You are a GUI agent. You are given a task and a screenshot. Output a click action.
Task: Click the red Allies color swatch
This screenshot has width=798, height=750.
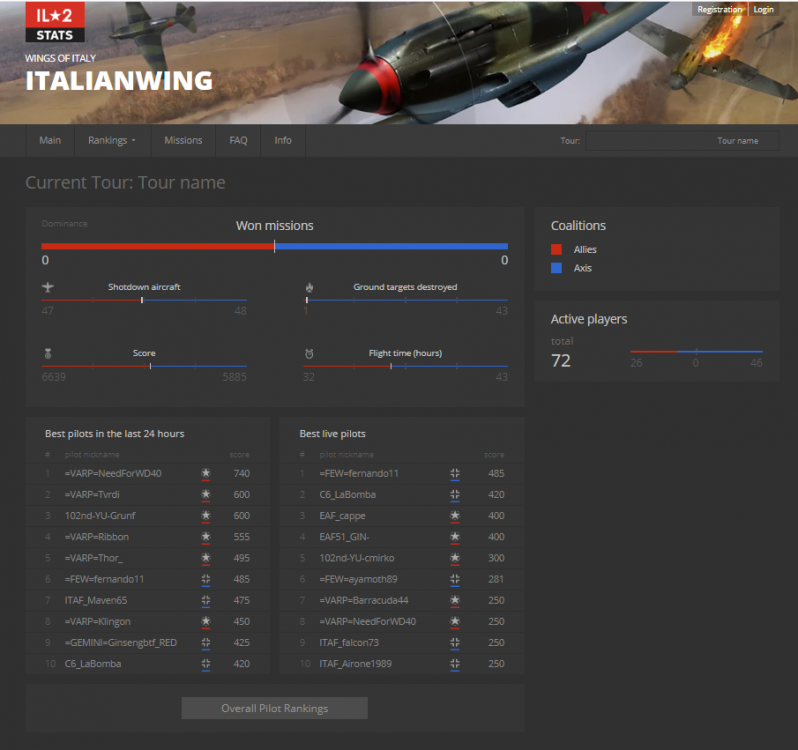point(557,250)
